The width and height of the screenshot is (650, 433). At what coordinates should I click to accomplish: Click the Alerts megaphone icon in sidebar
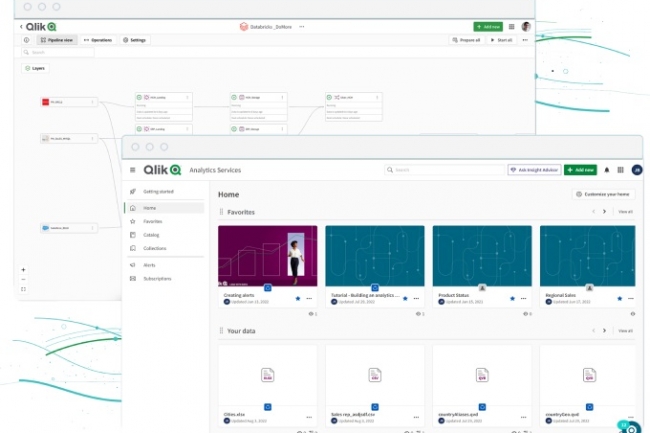[133, 265]
